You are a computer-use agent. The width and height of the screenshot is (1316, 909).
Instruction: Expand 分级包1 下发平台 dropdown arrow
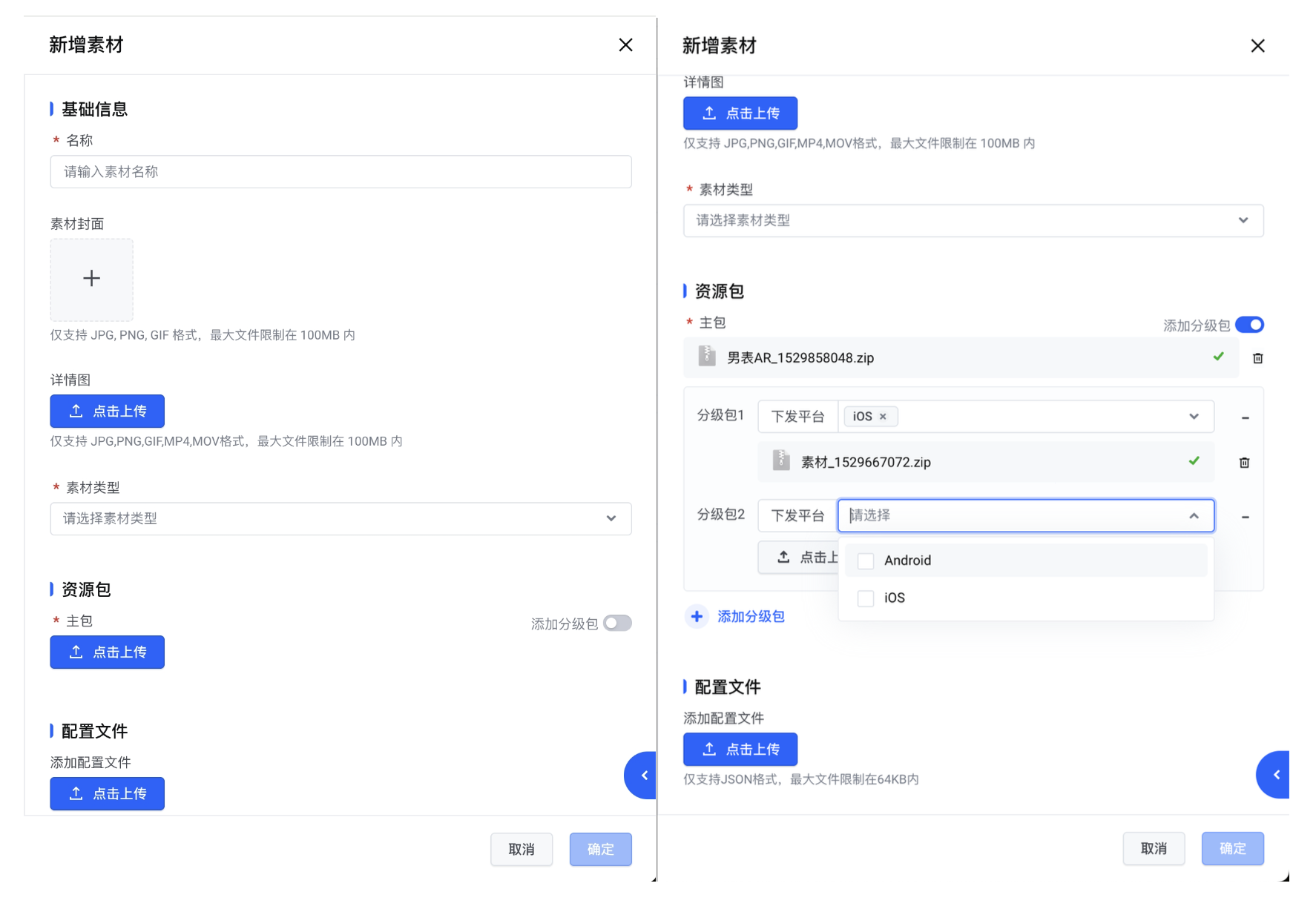tap(1194, 417)
